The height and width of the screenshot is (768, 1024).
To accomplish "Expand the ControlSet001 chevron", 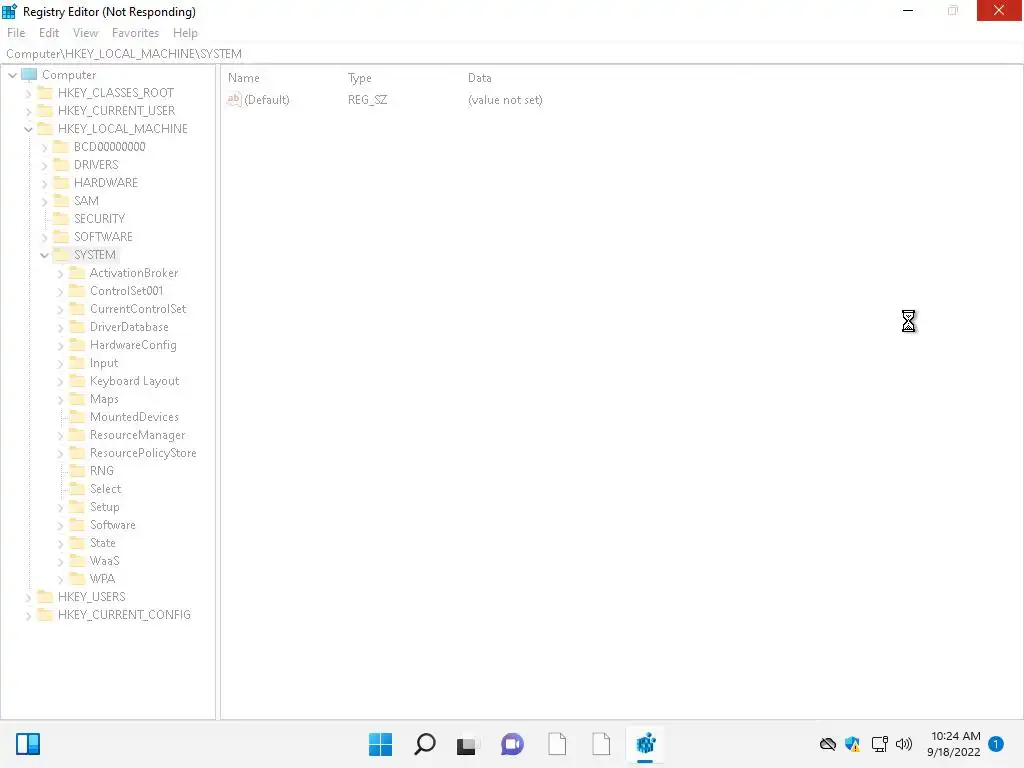I will [x=60, y=291].
